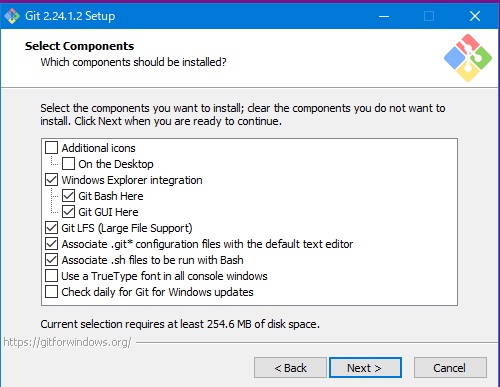Enable TrueType font in console windows
The height and width of the screenshot is (387, 500).
click(51, 276)
